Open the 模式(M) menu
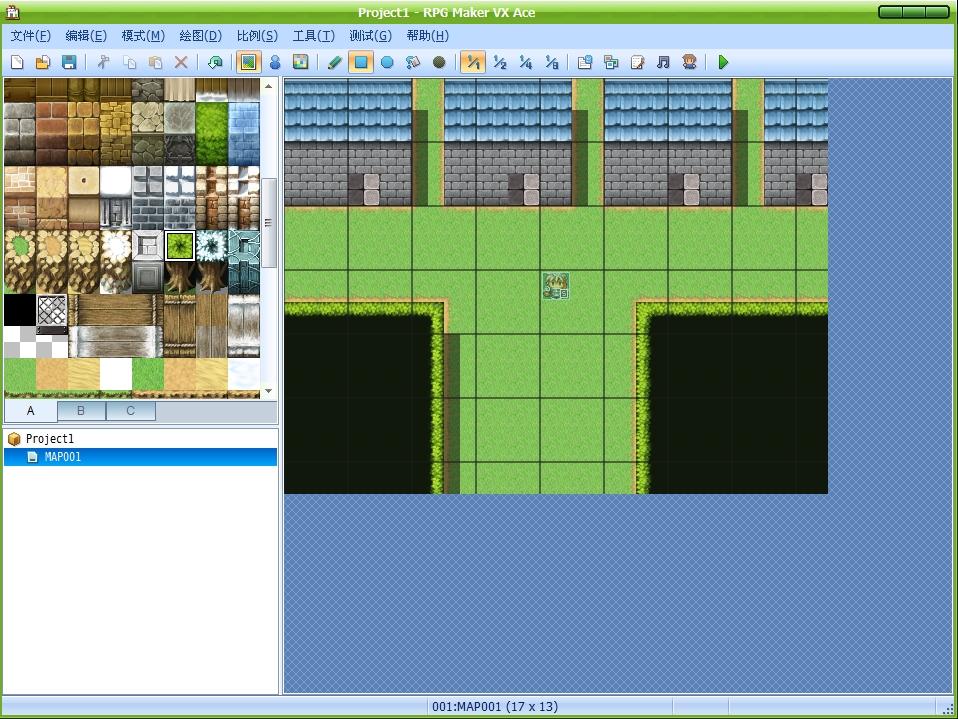This screenshot has height=719, width=958. pos(143,36)
